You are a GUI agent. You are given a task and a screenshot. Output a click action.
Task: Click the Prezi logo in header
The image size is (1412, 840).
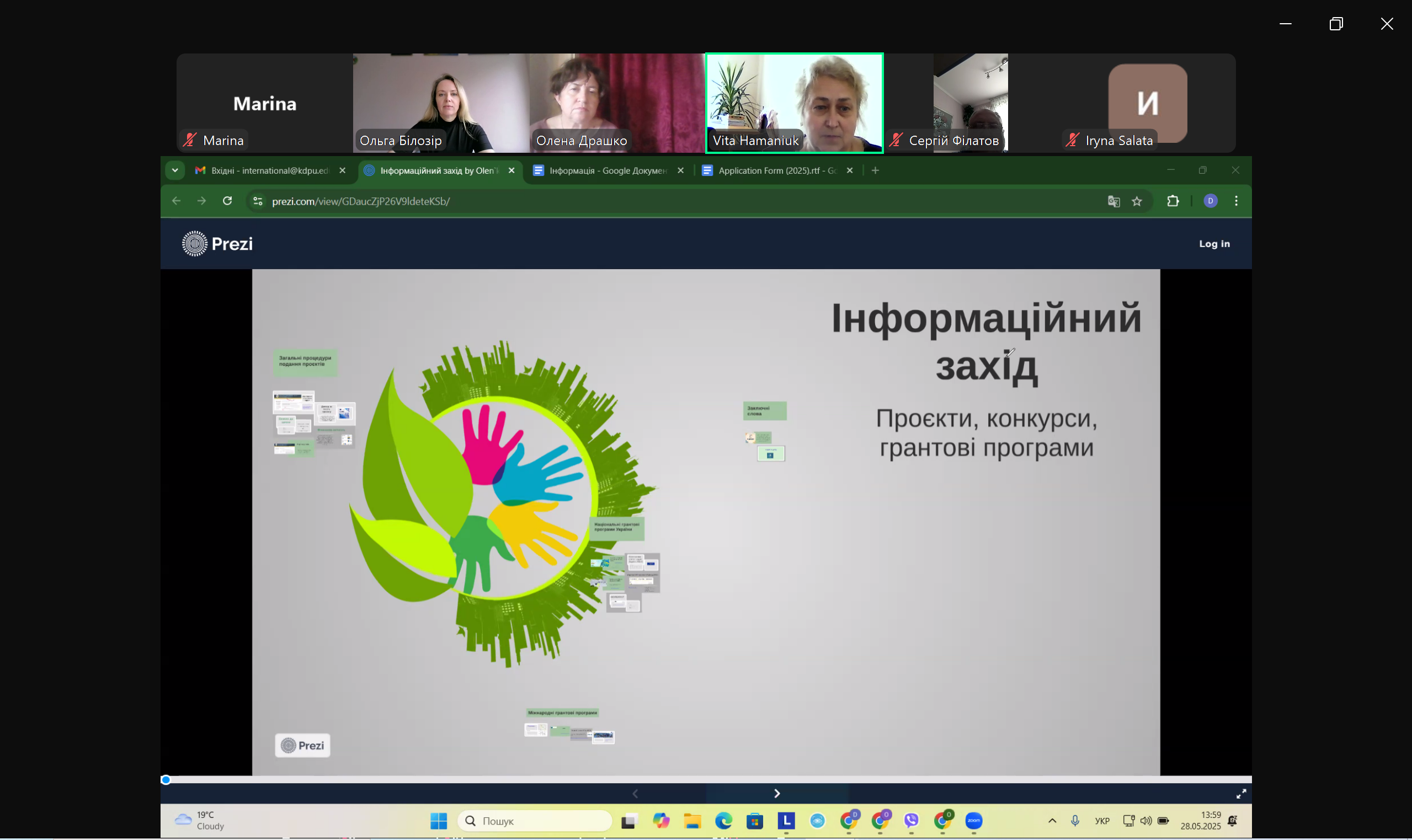pos(217,243)
